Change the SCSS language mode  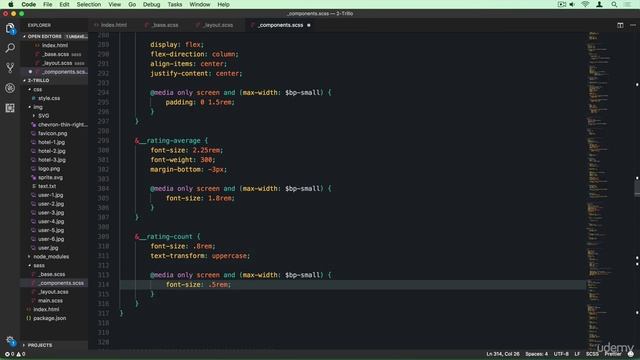click(592, 354)
